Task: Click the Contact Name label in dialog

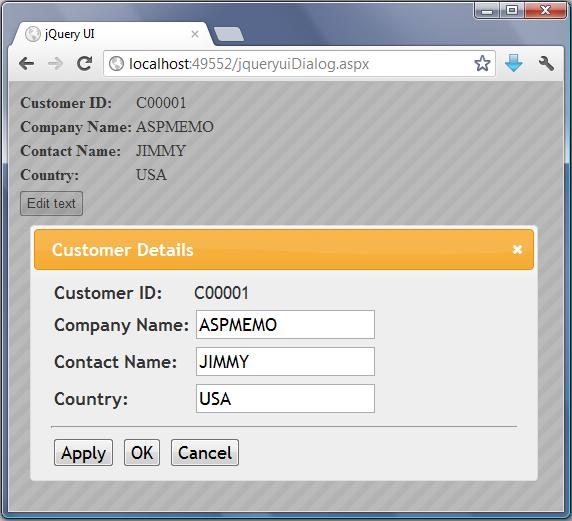Action: coord(116,362)
